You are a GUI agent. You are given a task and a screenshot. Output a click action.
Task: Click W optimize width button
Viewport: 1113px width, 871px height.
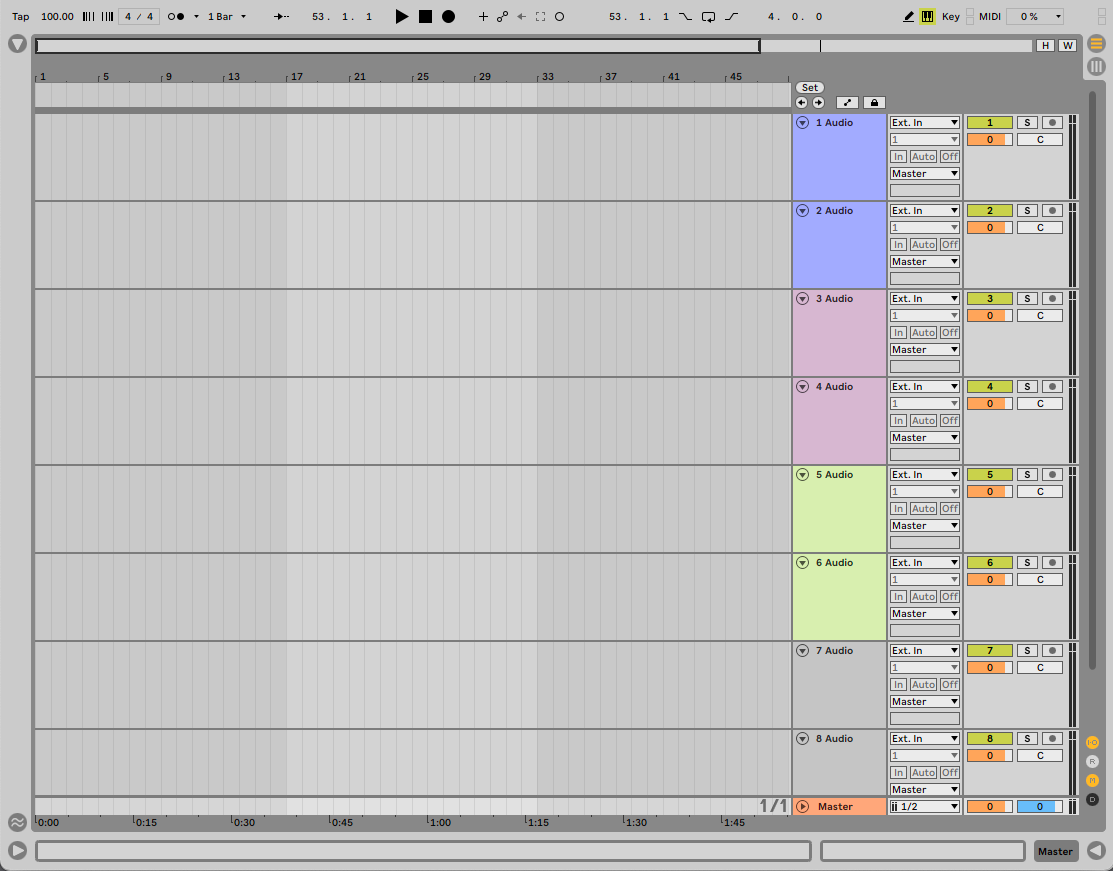click(x=1068, y=45)
